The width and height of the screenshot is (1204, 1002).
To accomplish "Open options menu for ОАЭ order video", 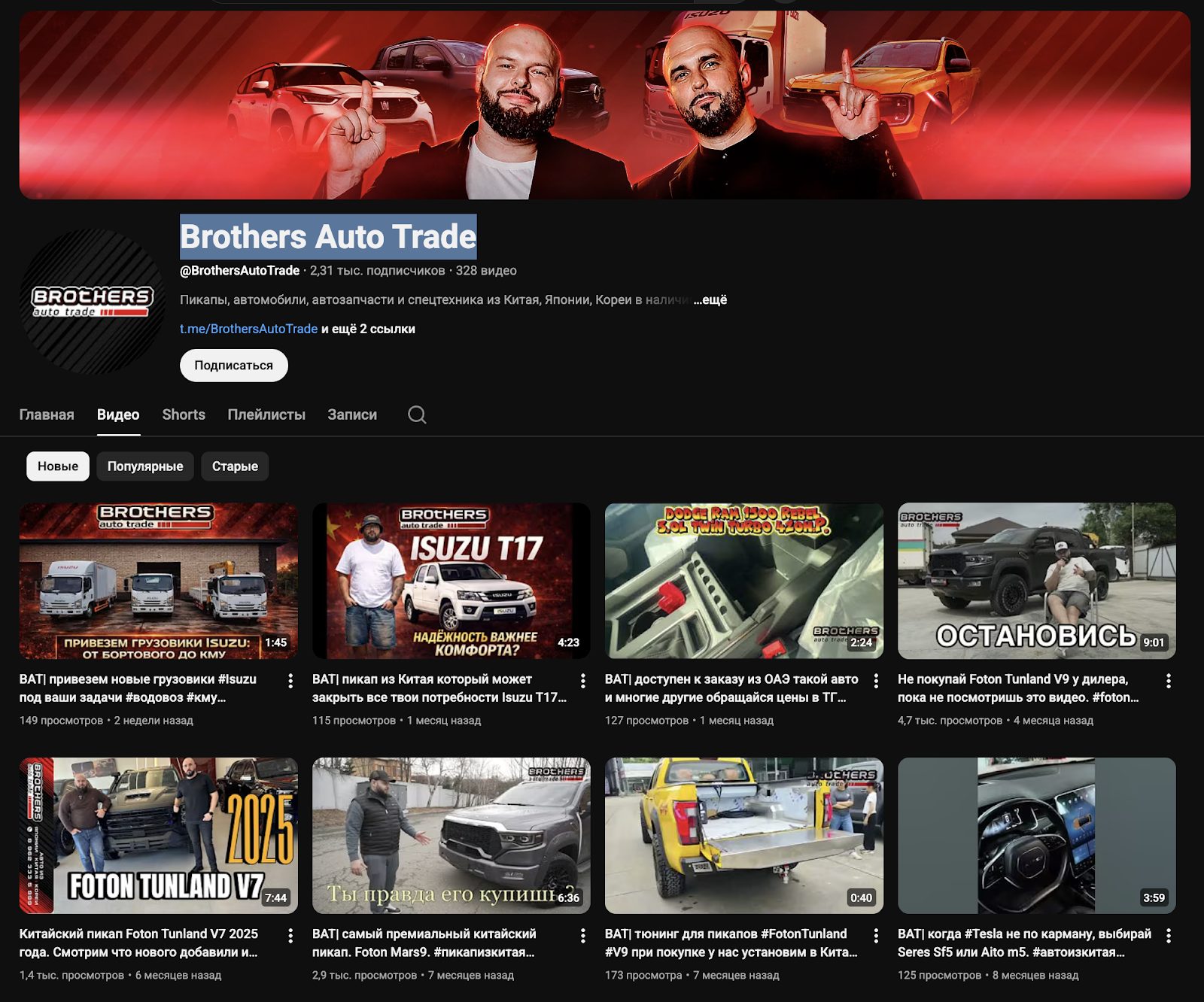I will point(876,681).
